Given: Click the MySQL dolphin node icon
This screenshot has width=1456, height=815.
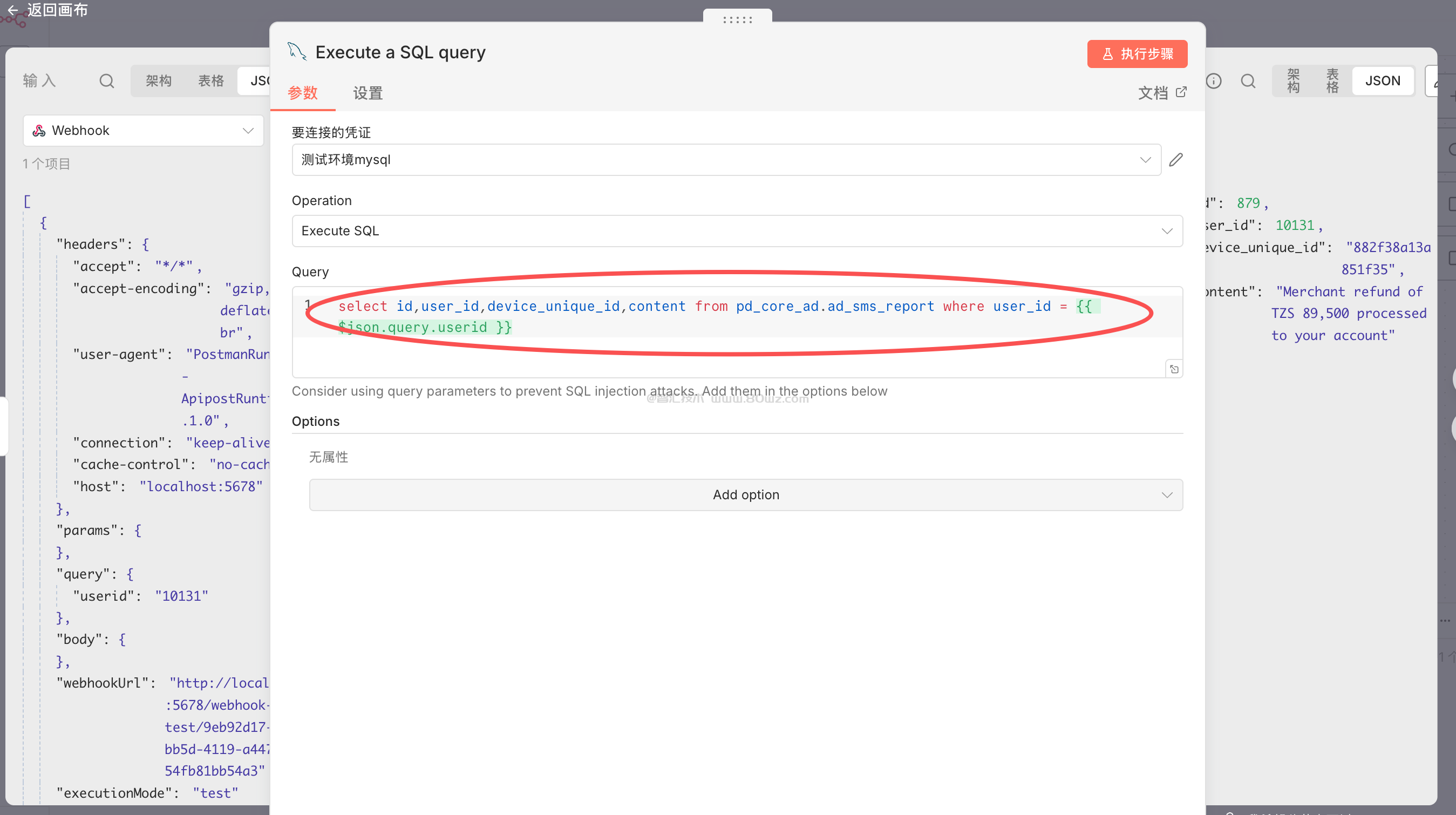Looking at the screenshot, I should pyautogui.click(x=296, y=51).
